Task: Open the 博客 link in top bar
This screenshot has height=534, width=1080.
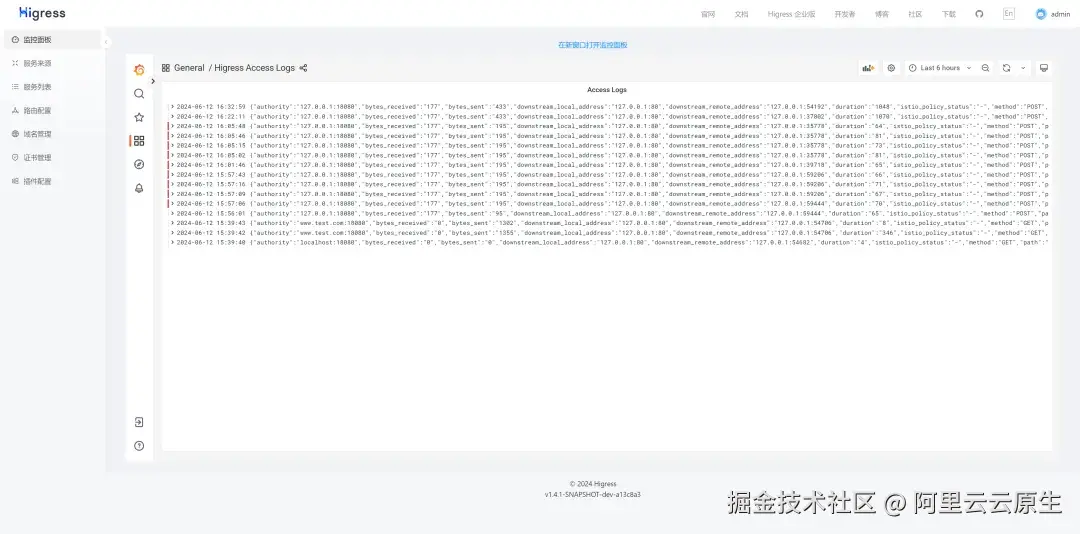Action: point(882,14)
